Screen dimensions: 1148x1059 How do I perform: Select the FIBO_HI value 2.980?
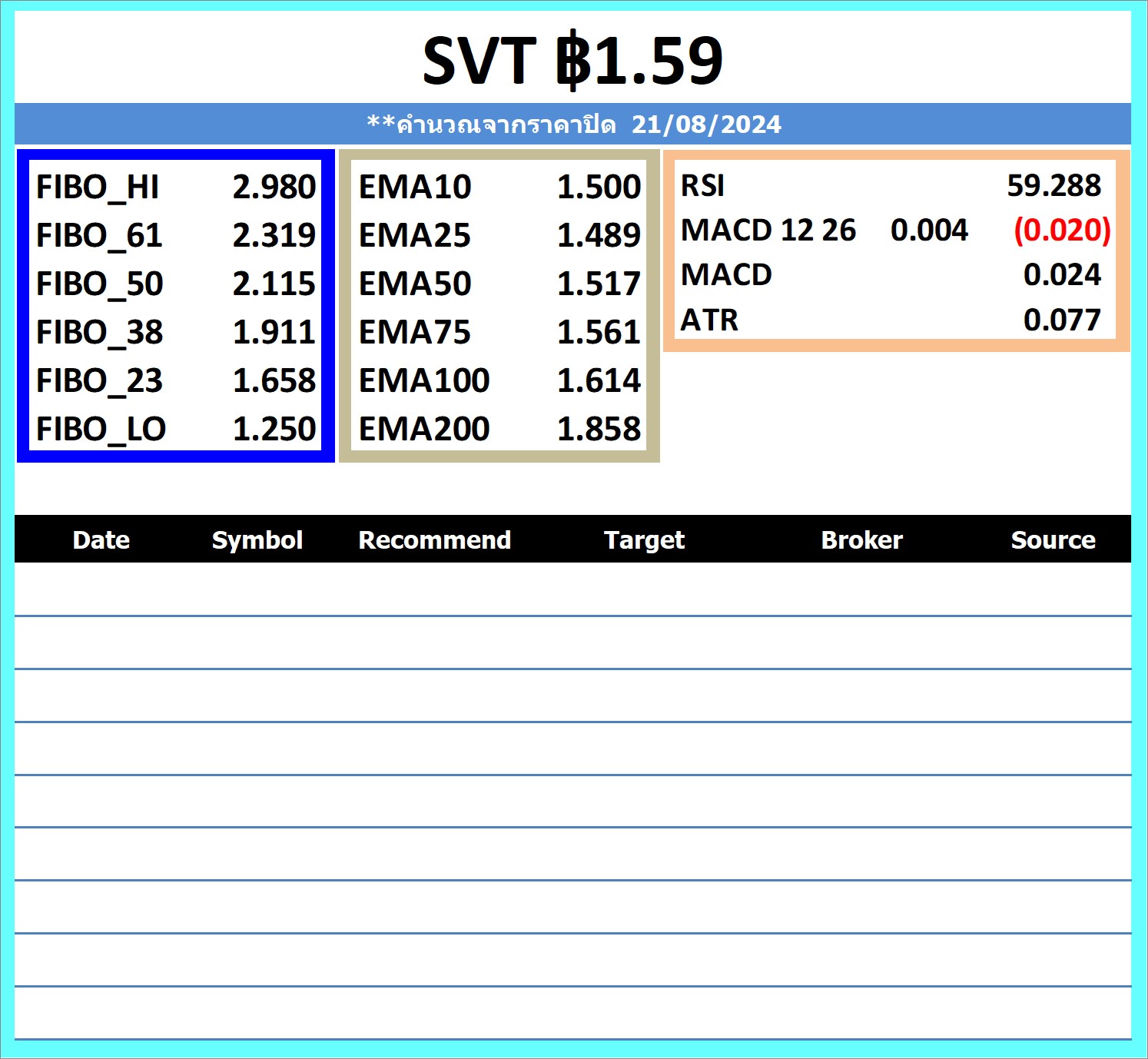coord(274,187)
